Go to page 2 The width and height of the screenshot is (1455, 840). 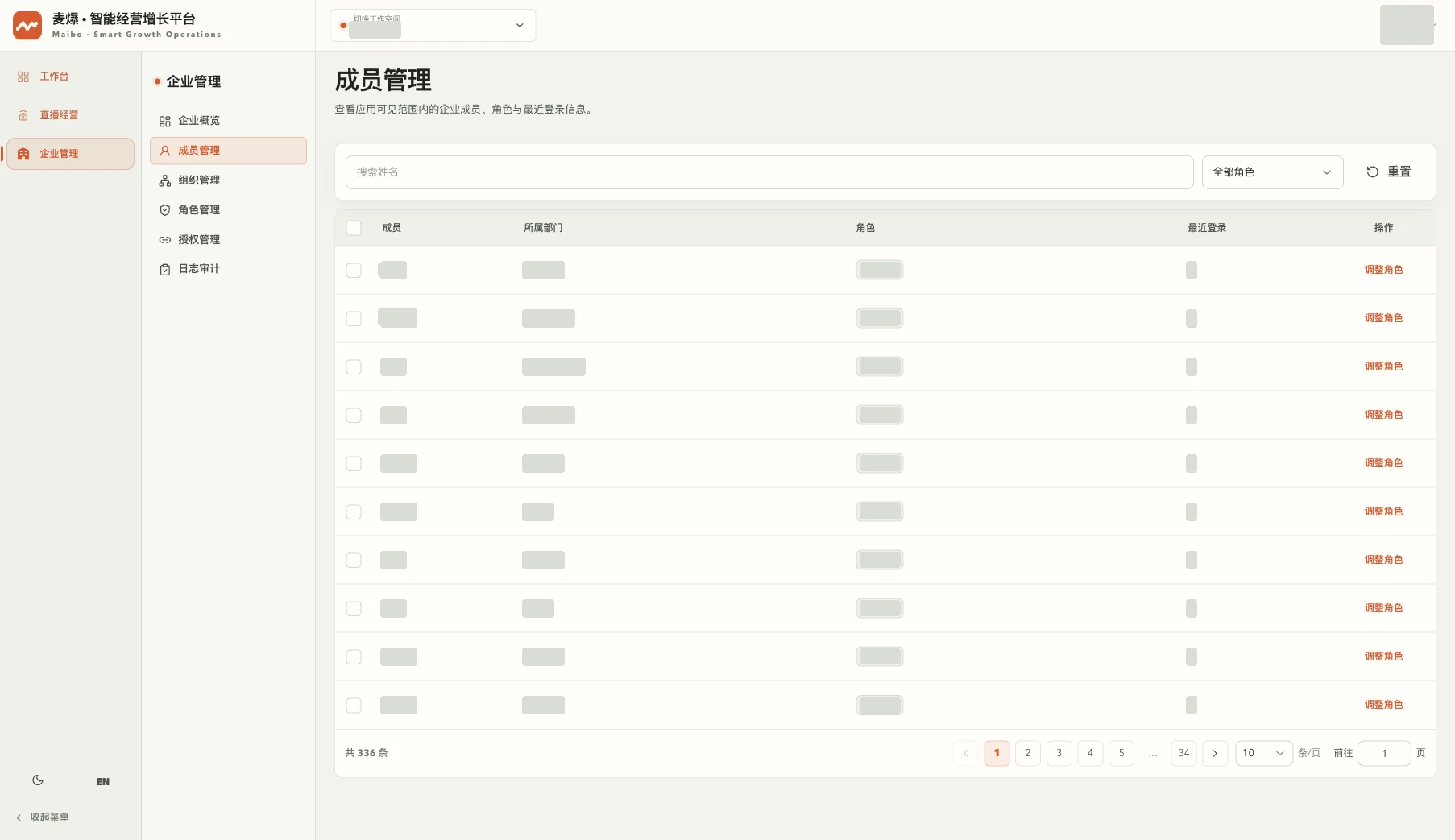pyautogui.click(x=1028, y=753)
